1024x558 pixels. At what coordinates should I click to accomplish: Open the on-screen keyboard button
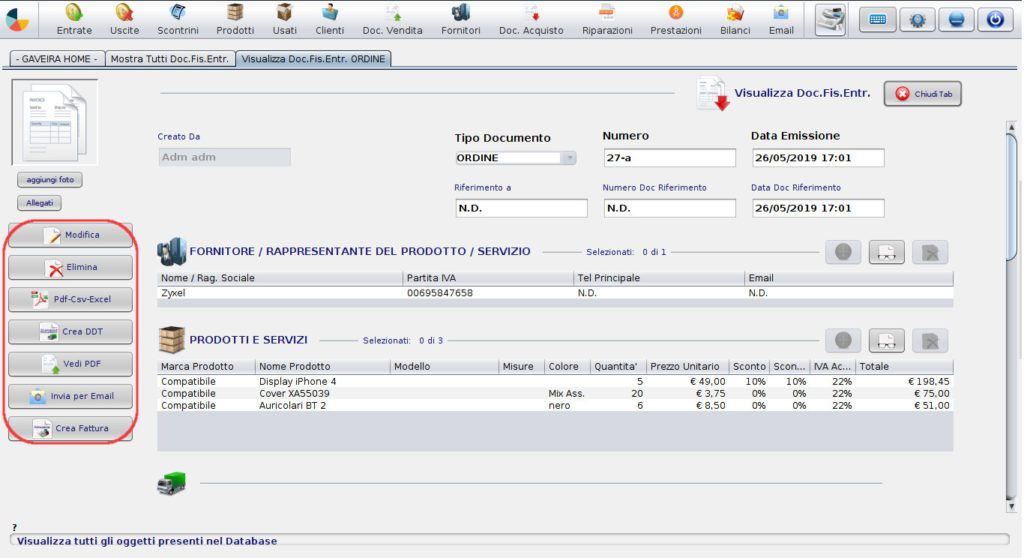click(x=878, y=20)
